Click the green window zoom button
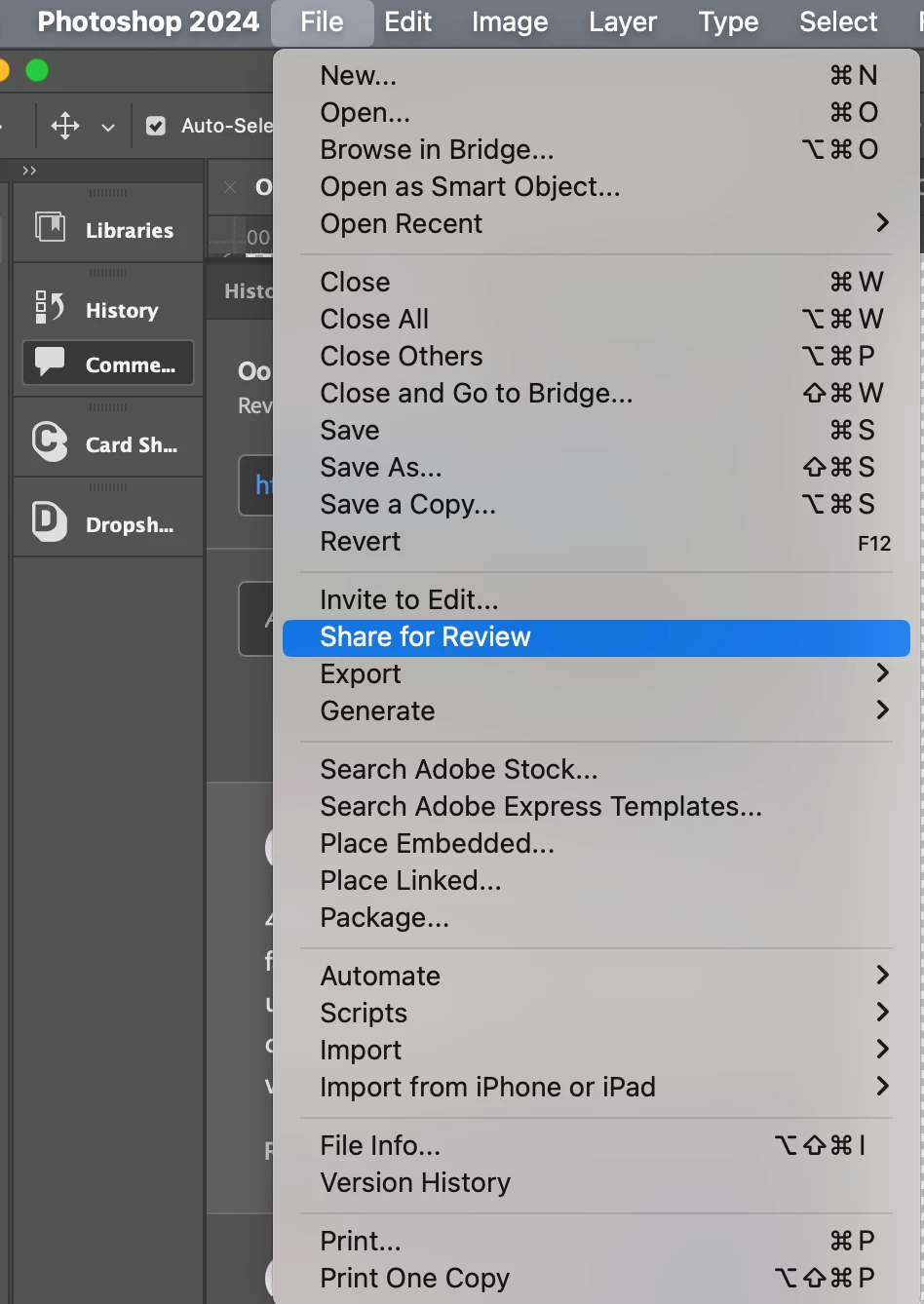The image size is (924, 1304). pos(37,70)
